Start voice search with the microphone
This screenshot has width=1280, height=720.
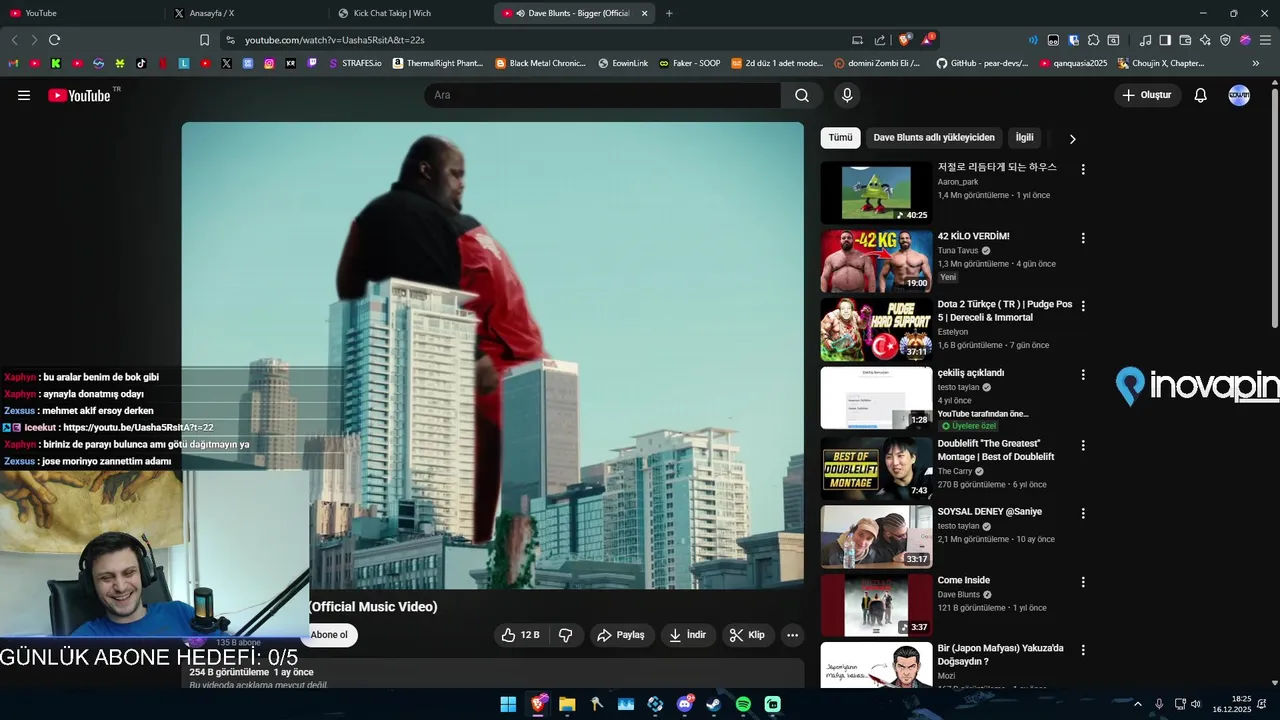coord(847,95)
